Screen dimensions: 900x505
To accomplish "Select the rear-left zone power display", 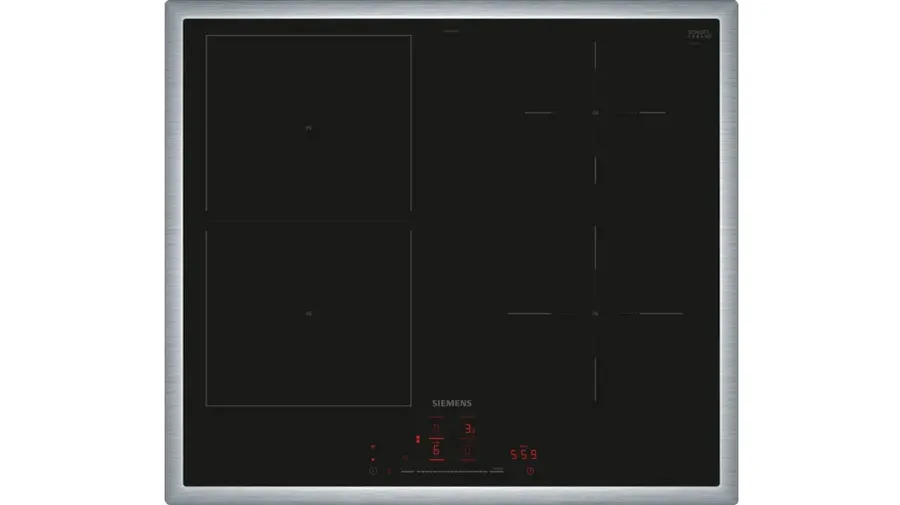I will 436,429.
